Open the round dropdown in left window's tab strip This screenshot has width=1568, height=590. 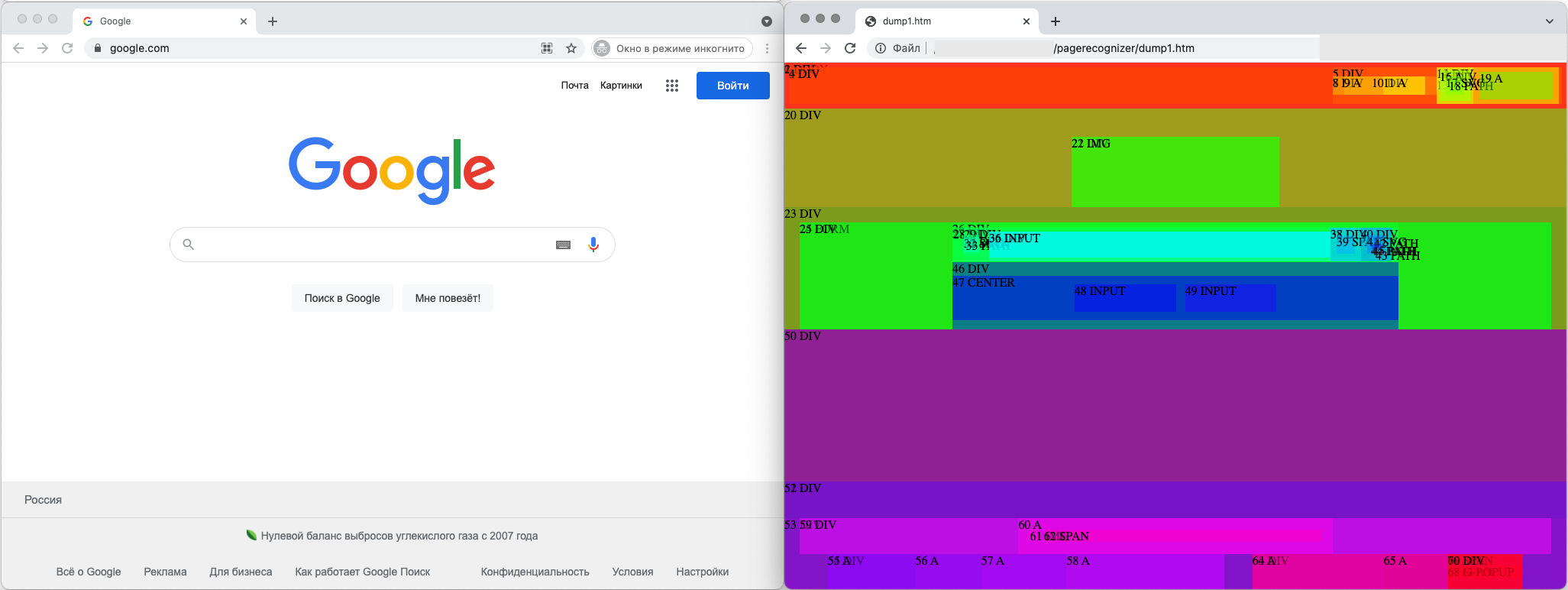pyautogui.click(x=767, y=21)
